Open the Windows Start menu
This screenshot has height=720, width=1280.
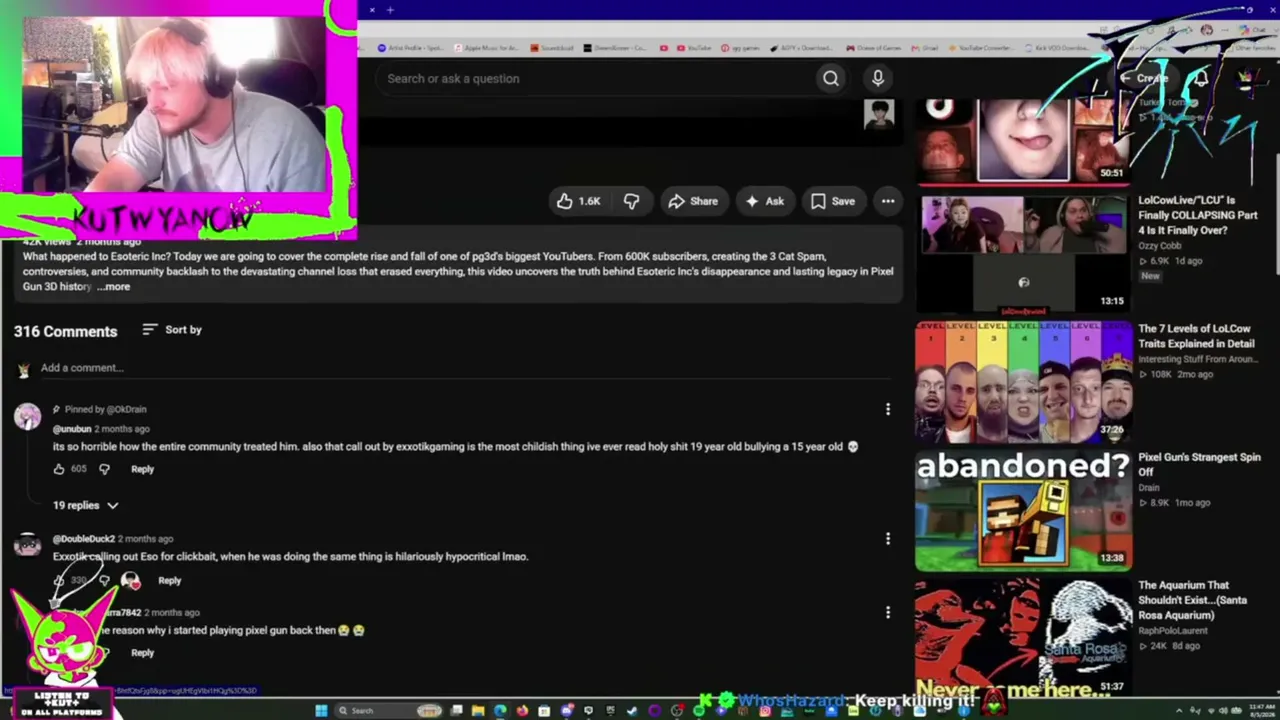coord(321,711)
